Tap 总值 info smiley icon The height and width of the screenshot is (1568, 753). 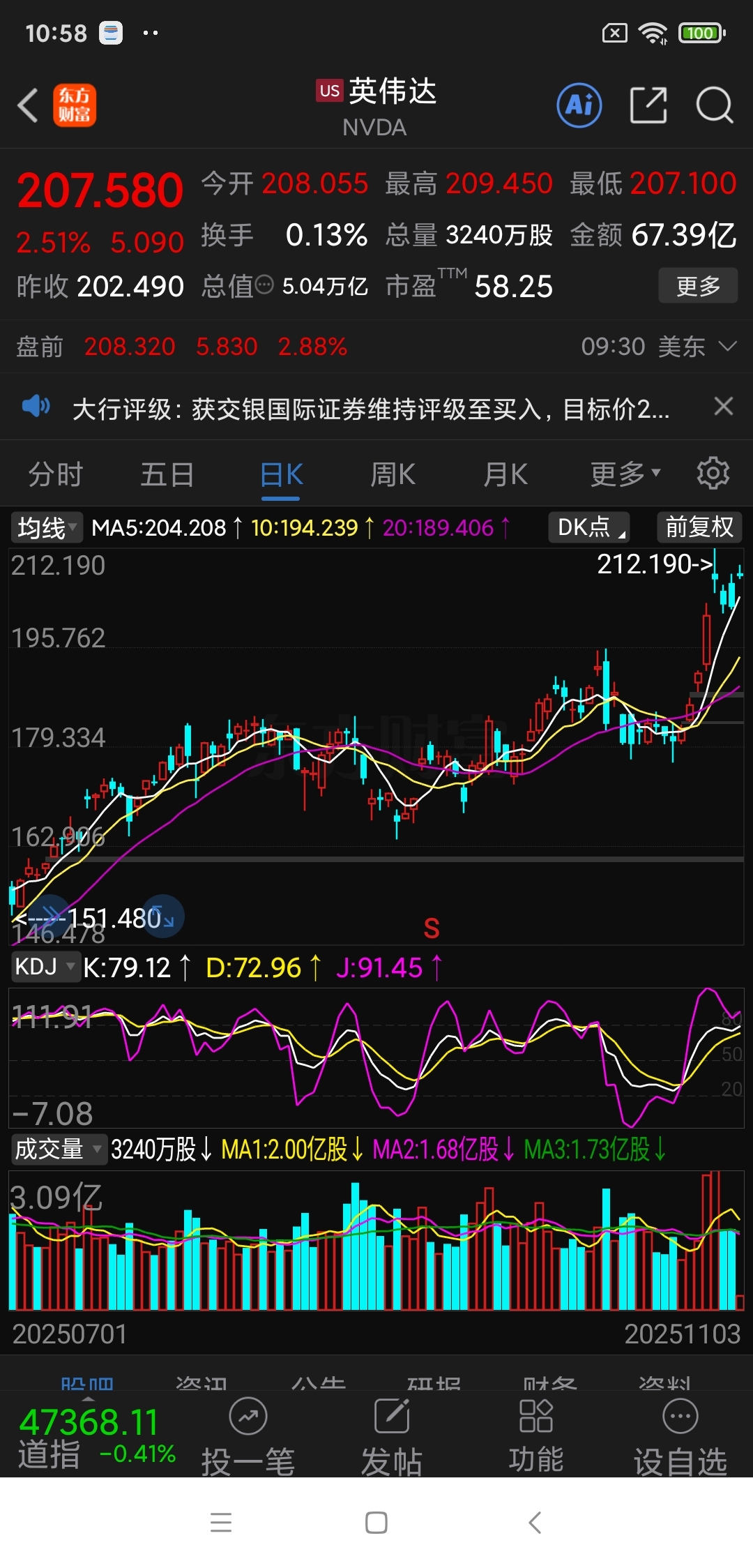[264, 285]
